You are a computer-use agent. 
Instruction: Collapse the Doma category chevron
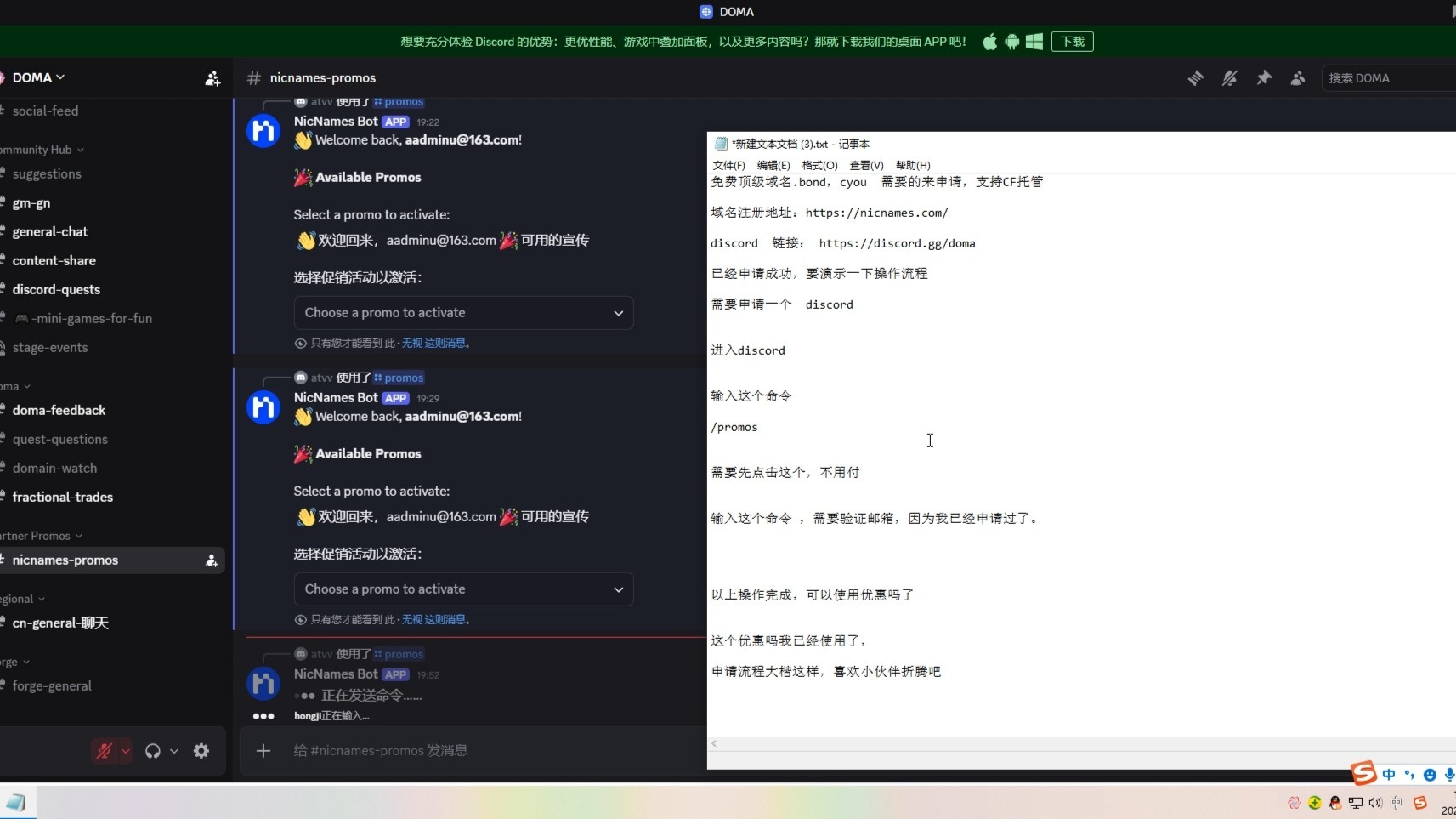click(27, 386)
